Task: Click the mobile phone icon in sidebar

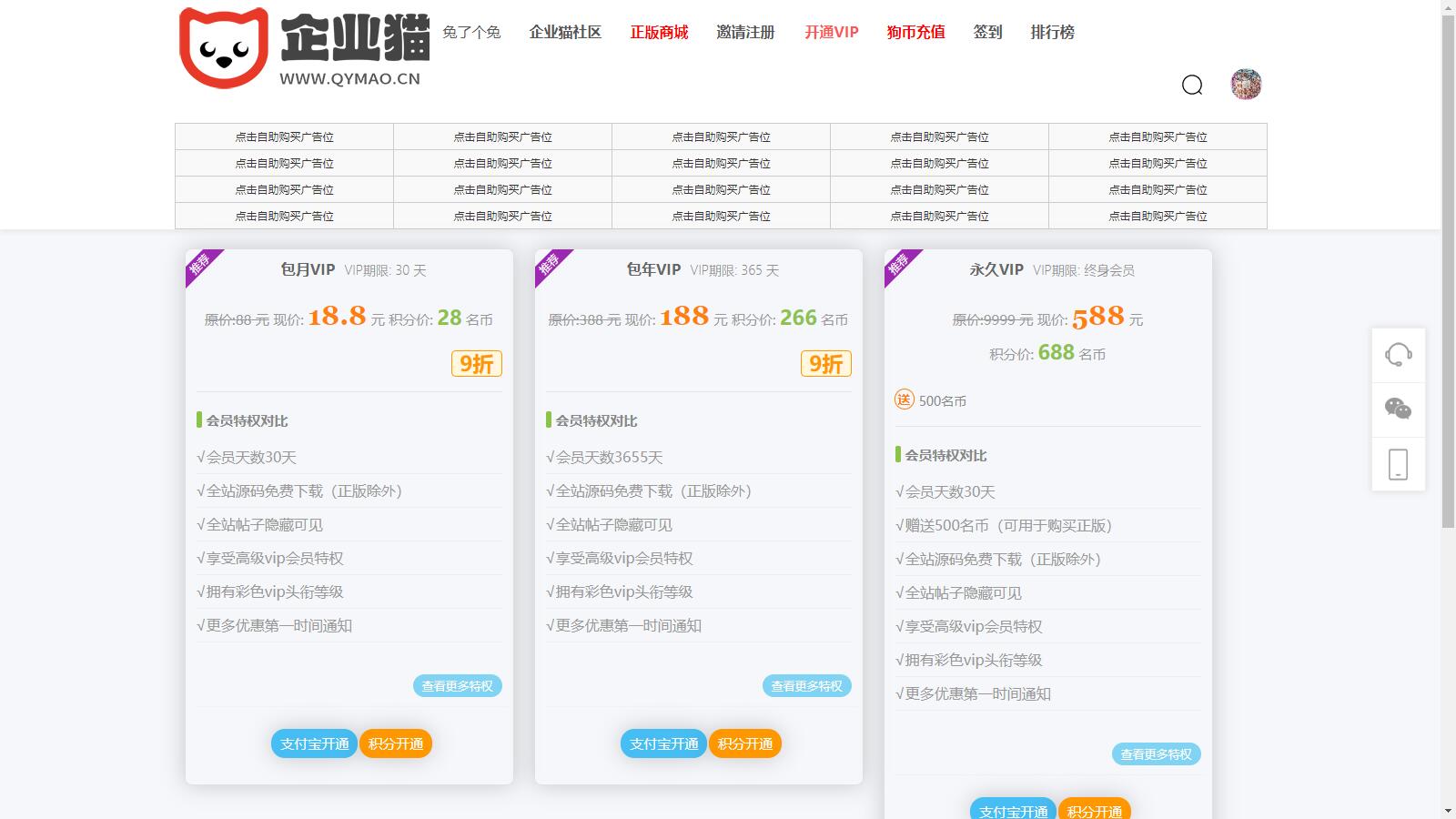Action: (x=1398, y=464)
